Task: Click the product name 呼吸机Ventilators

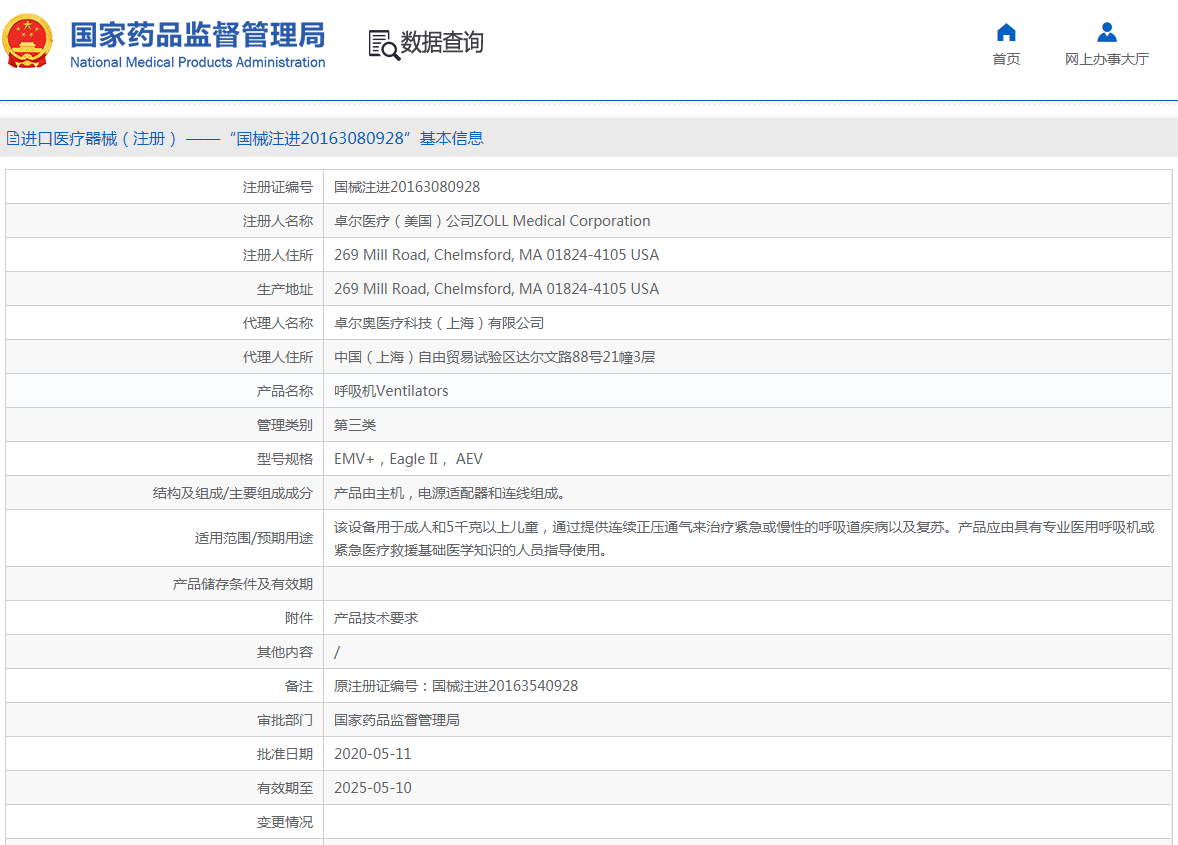Action: tap(391, 391)
